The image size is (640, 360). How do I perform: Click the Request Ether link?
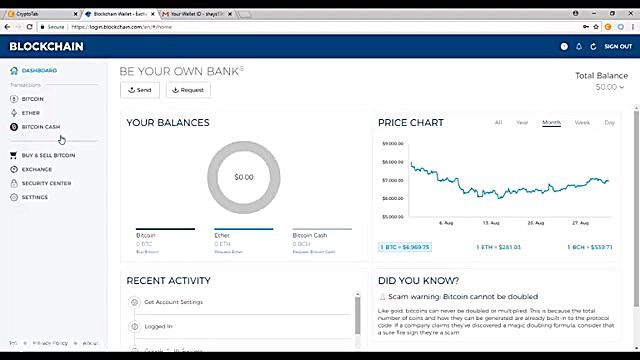click(x=229, y=252)
